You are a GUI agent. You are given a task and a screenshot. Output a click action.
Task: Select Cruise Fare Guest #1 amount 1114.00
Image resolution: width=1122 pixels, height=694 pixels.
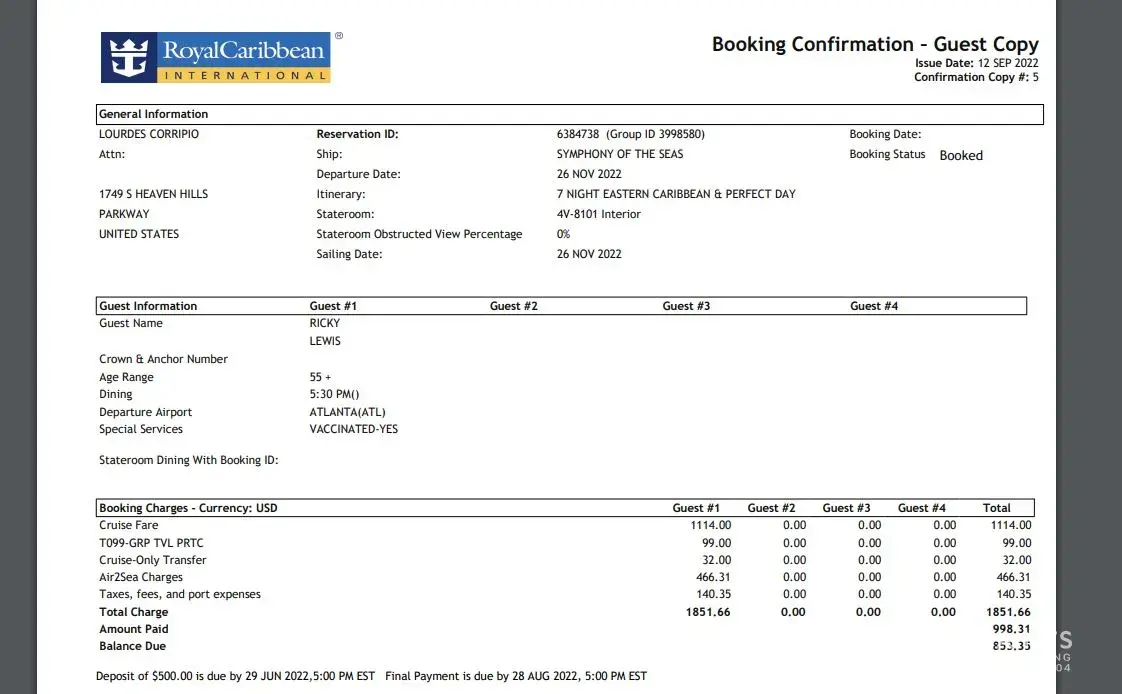pyautogui.click(x=711, y=525)
